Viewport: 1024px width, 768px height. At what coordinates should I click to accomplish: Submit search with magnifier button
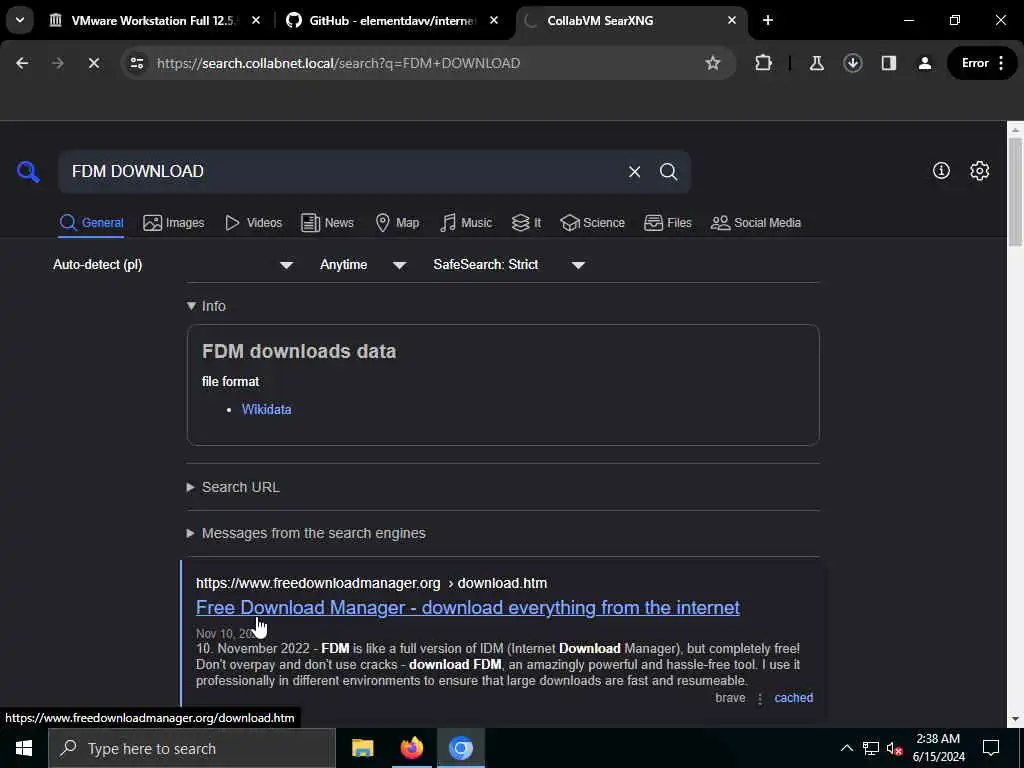pos(668,172)
